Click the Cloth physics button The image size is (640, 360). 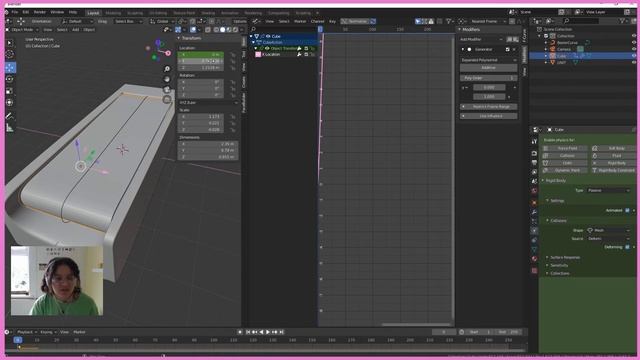pyautogui.click(x=565, y=163)
